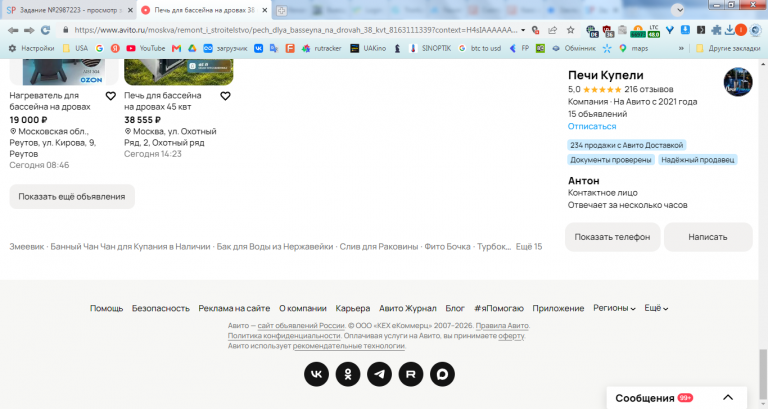This screenshot has width=768, height=409.
Task: Open the Блог footer link
Action: pos(455,308)
